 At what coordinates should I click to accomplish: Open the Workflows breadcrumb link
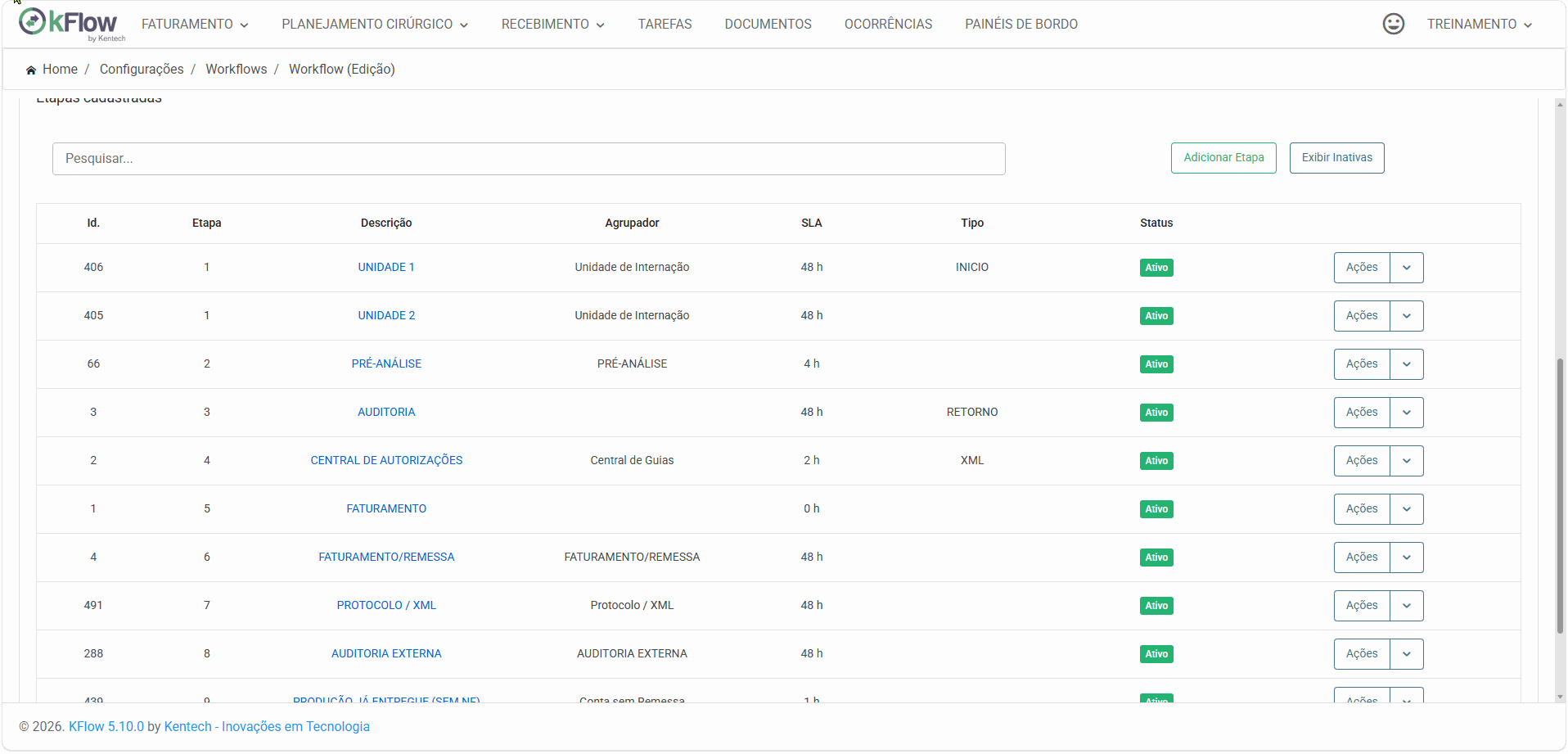click(236, 70)
